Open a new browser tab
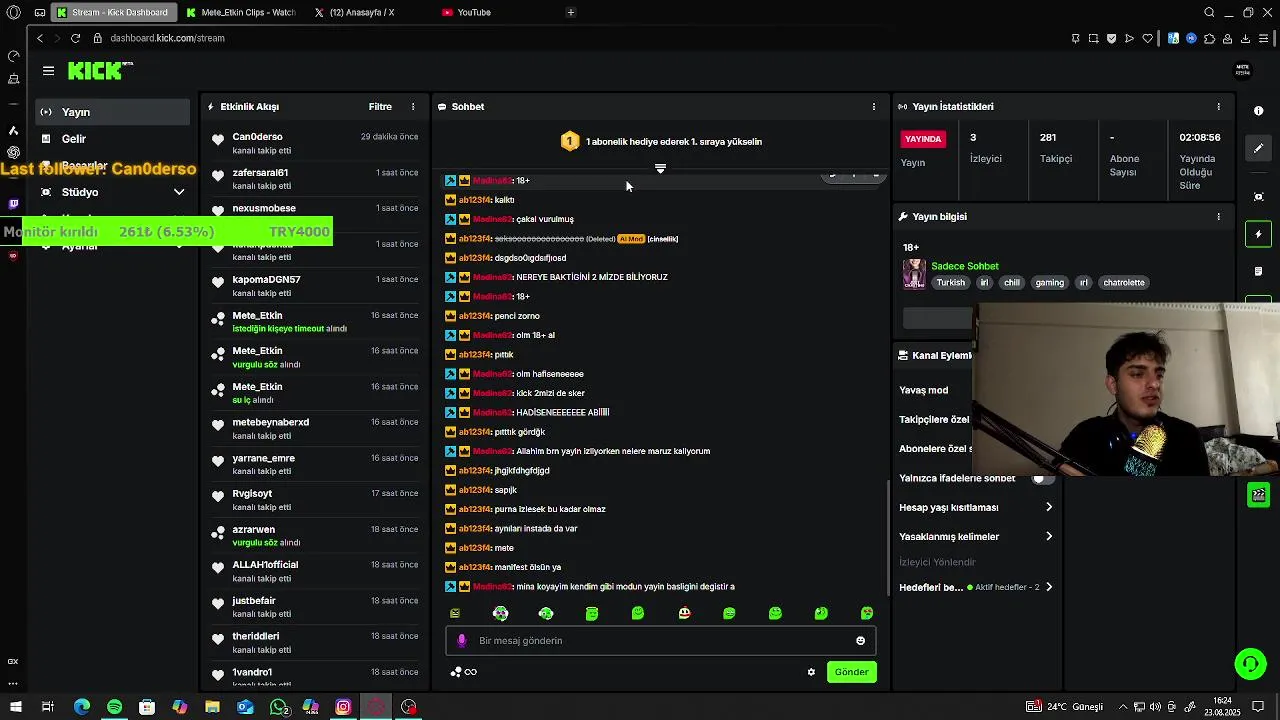The height and width of the screenshot is (720, 1280). [570, 12]
